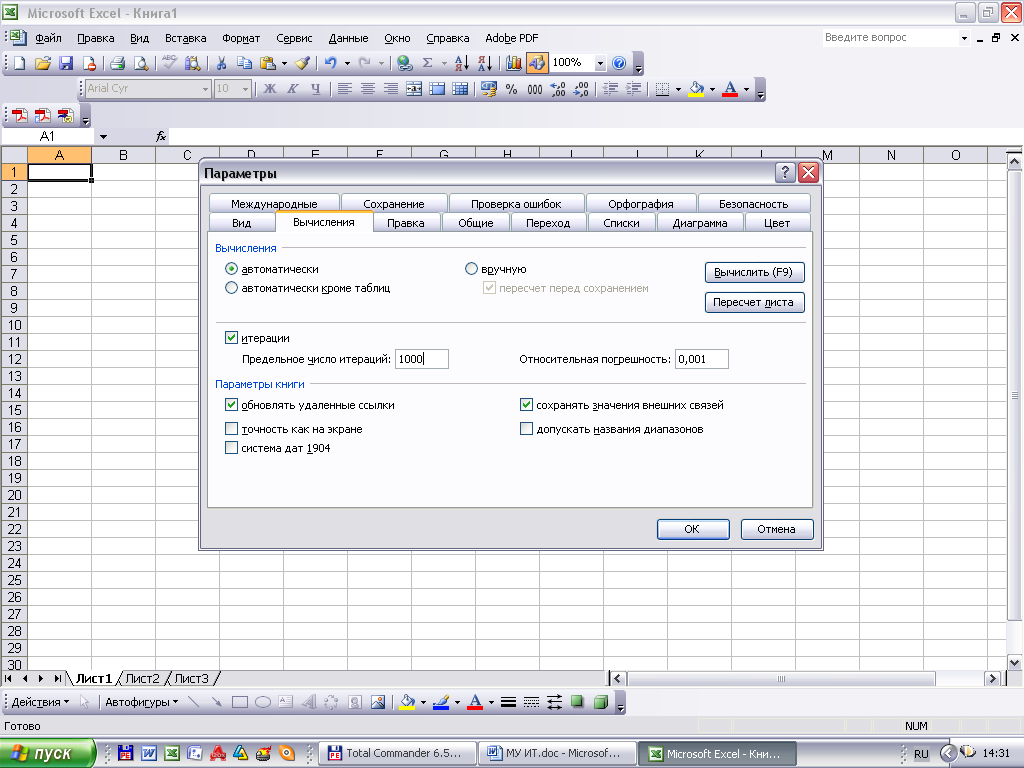
Task: Confirm dialog with OK button
Action: click(693, 529)
